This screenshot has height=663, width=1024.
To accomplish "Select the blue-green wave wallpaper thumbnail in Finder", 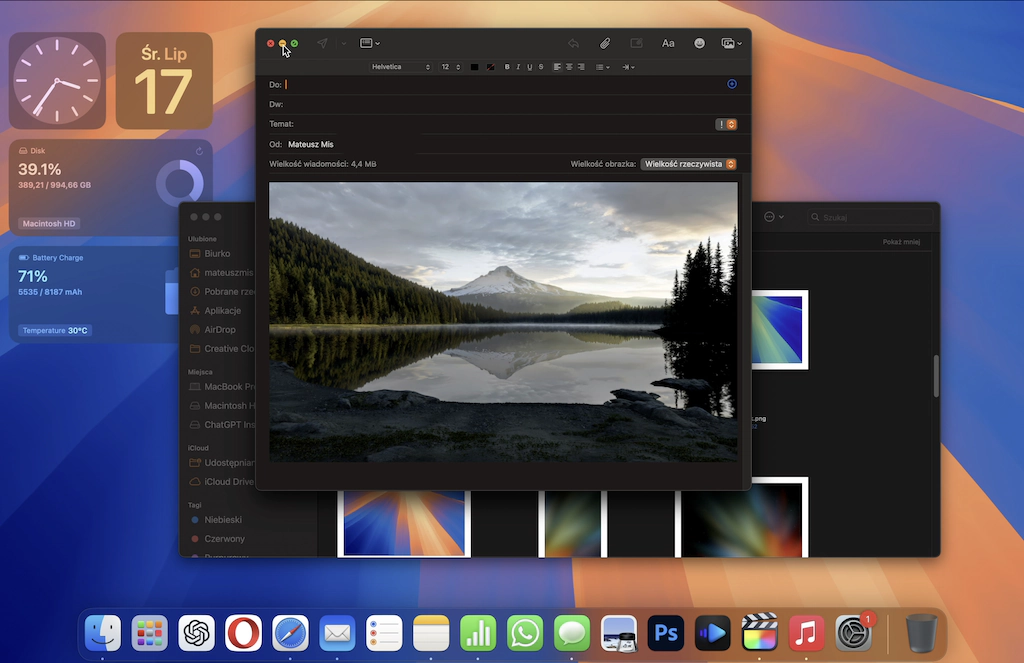I will pyautogui.click(x=780, y=330).
